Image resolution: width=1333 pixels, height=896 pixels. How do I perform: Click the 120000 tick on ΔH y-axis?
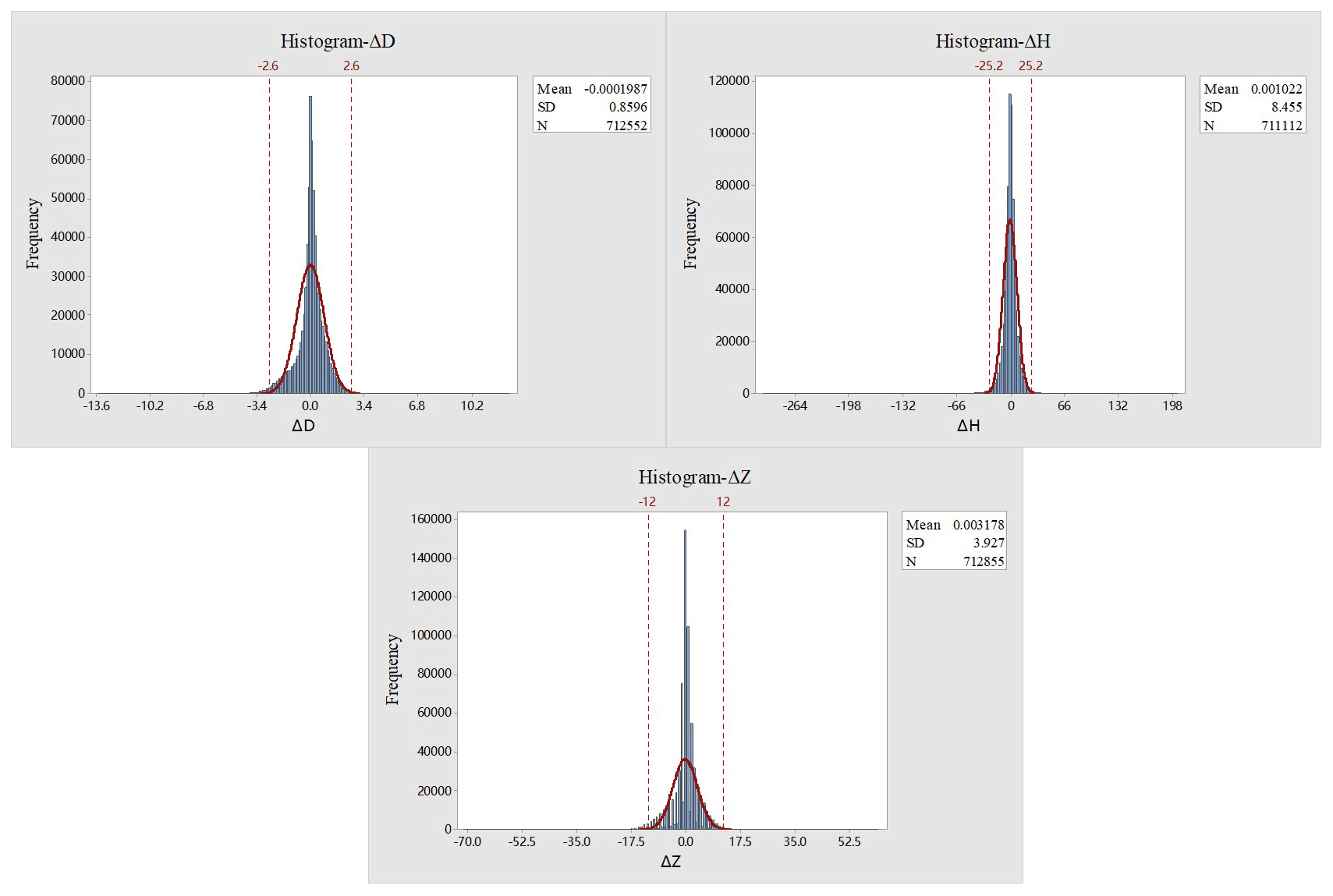tap(729, 81)
